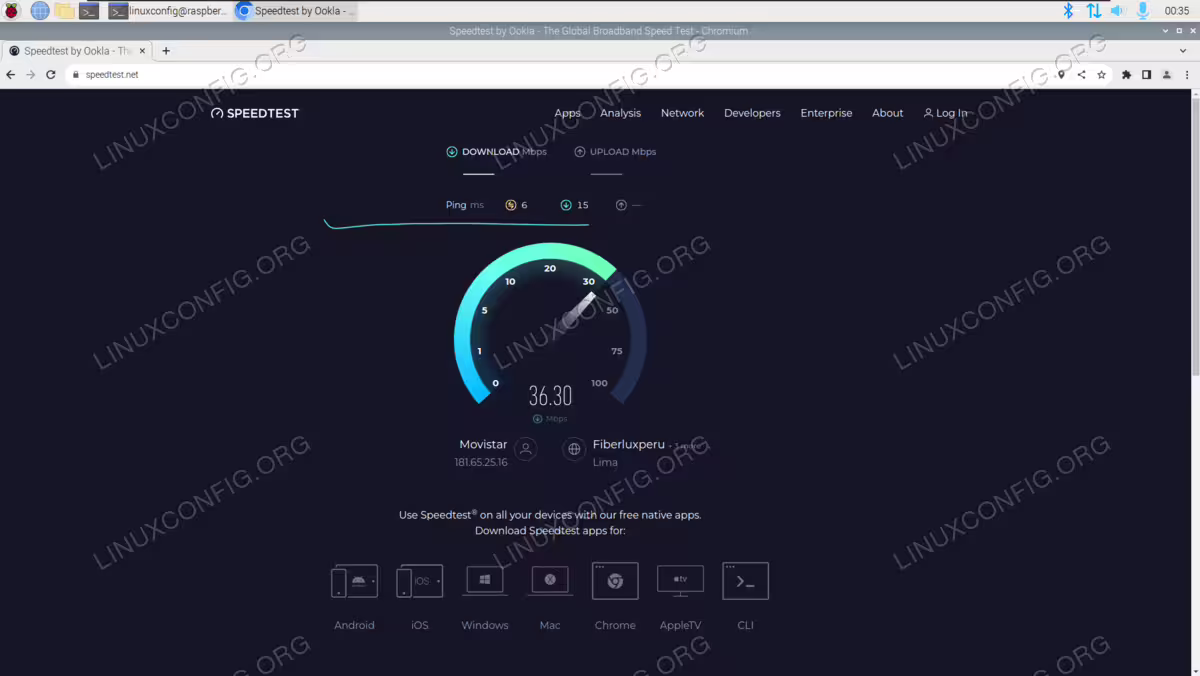Screen dimensions: 1200x676
Task: Download the Android app
Action: click(354, 597)
